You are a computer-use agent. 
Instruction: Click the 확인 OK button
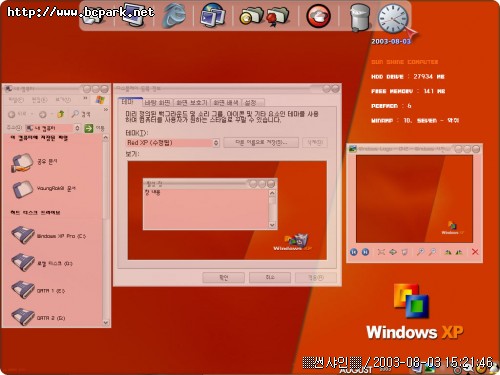[x=223, y=277]
